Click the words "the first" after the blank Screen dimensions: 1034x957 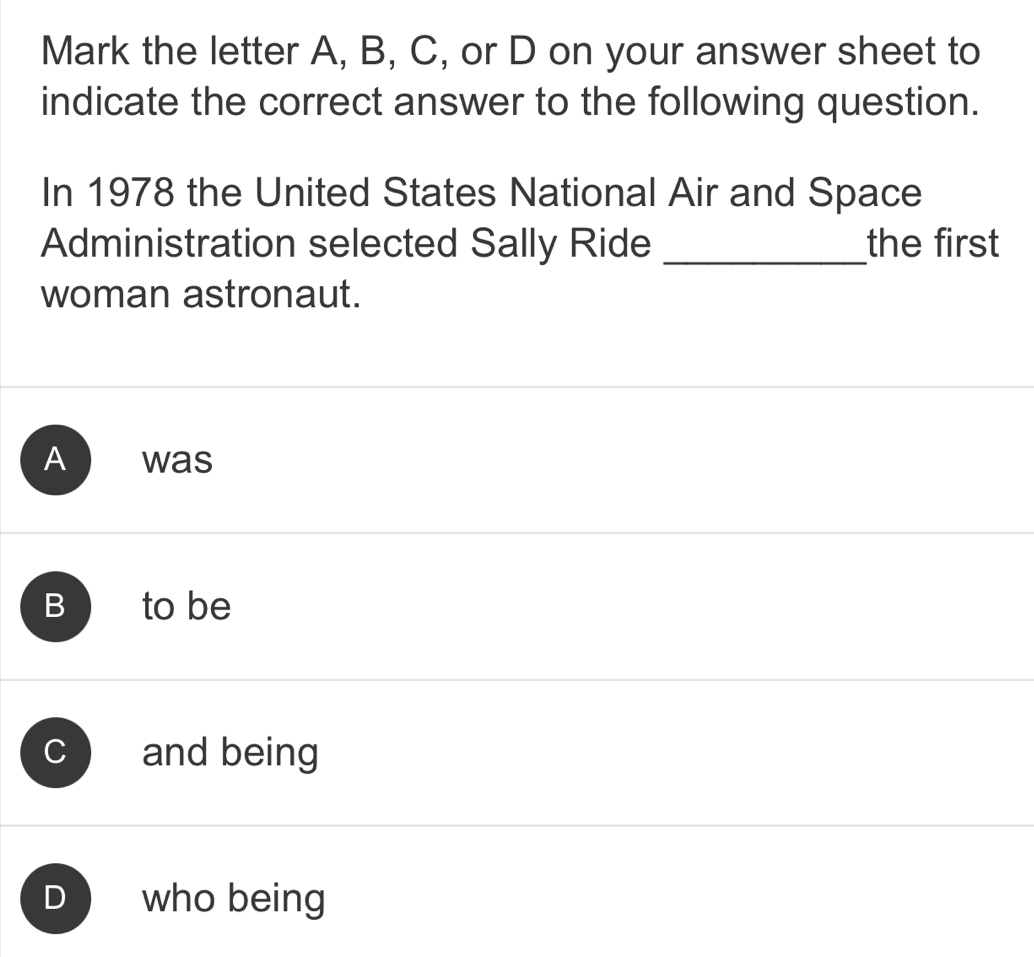coord(934,245)
